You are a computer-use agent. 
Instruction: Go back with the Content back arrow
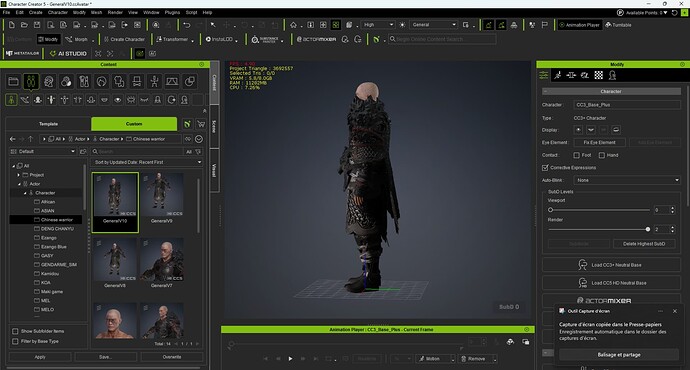click(13, 139)
